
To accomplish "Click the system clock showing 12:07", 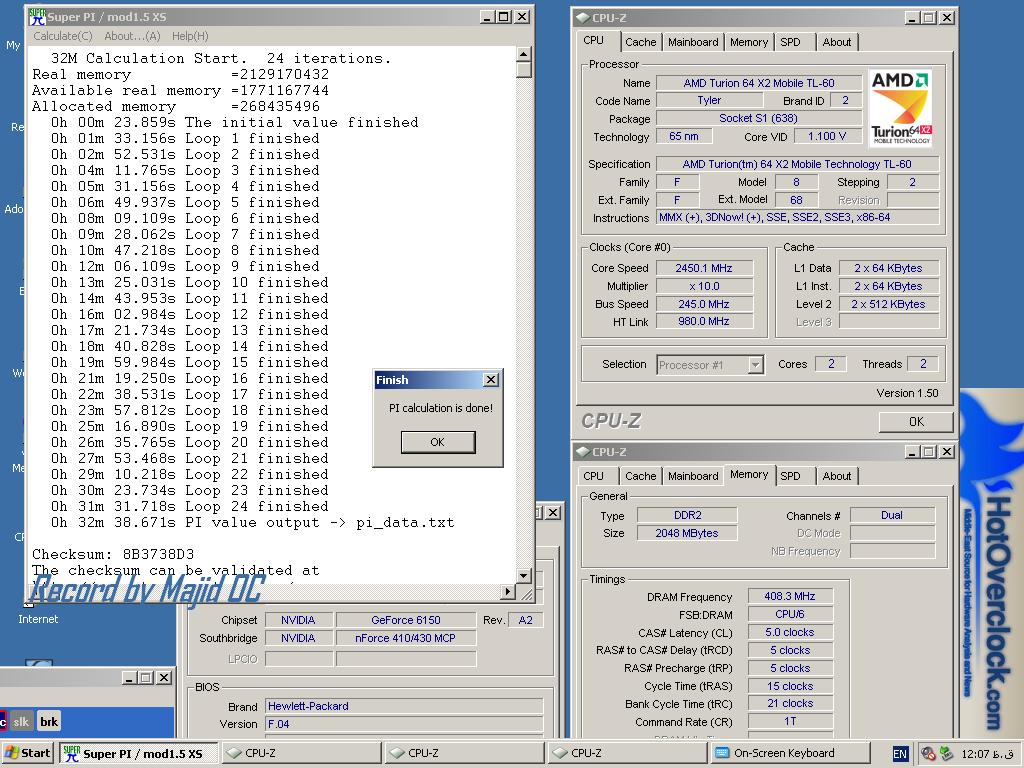I will (987, 754).
